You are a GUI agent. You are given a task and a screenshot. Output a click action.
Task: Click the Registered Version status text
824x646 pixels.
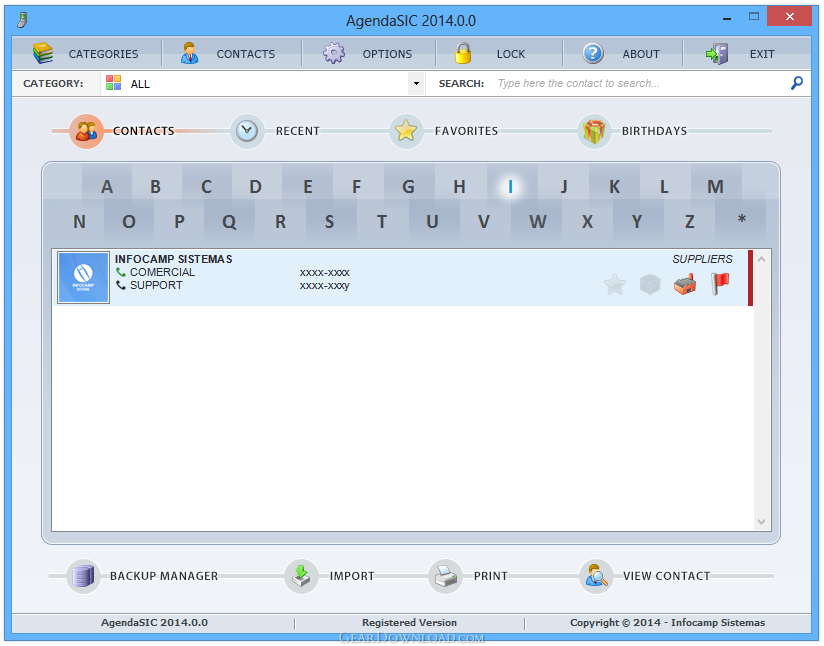[409, 622]
